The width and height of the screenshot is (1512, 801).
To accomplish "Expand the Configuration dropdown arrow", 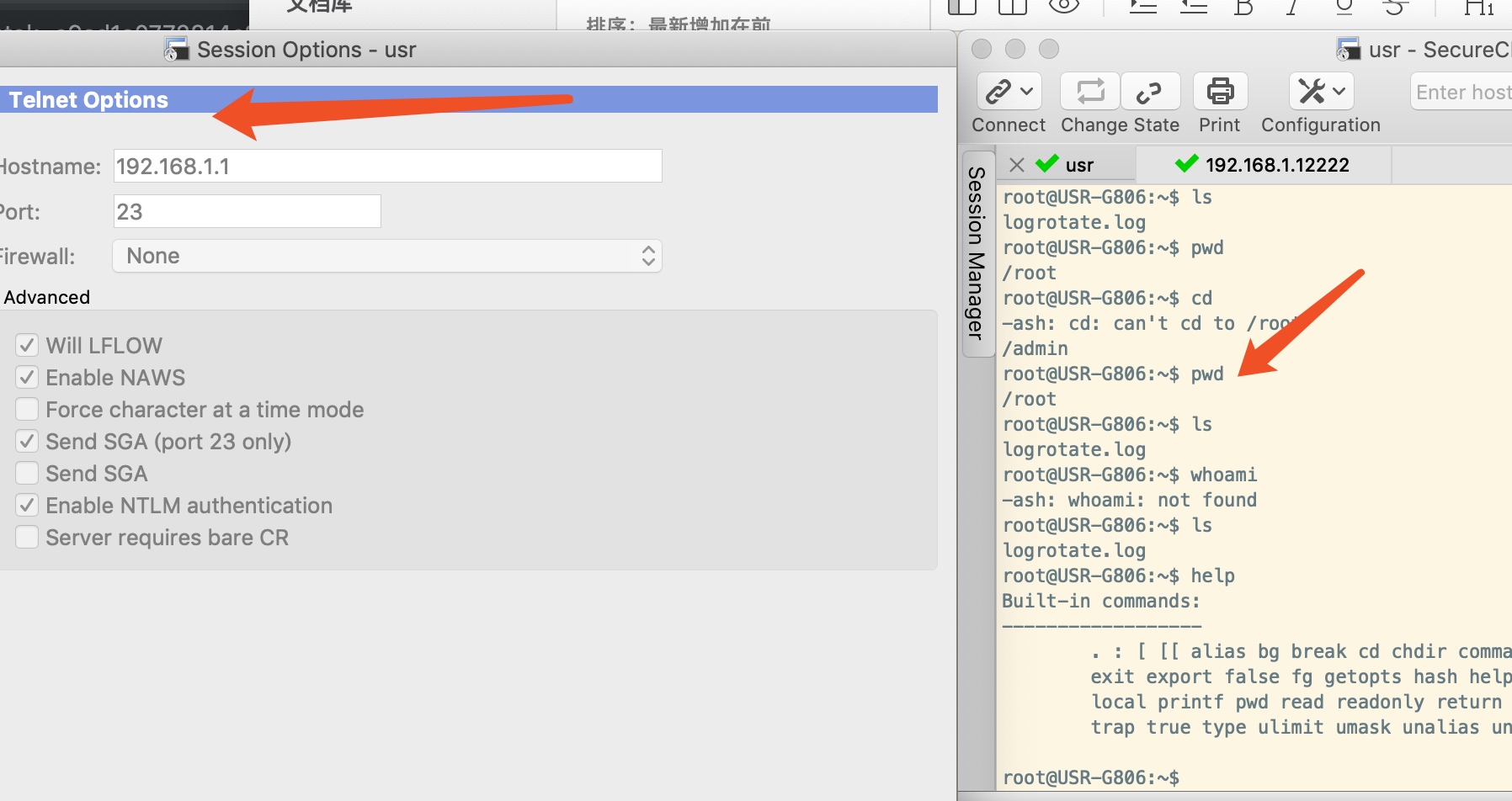I will tap(1339, 91).
